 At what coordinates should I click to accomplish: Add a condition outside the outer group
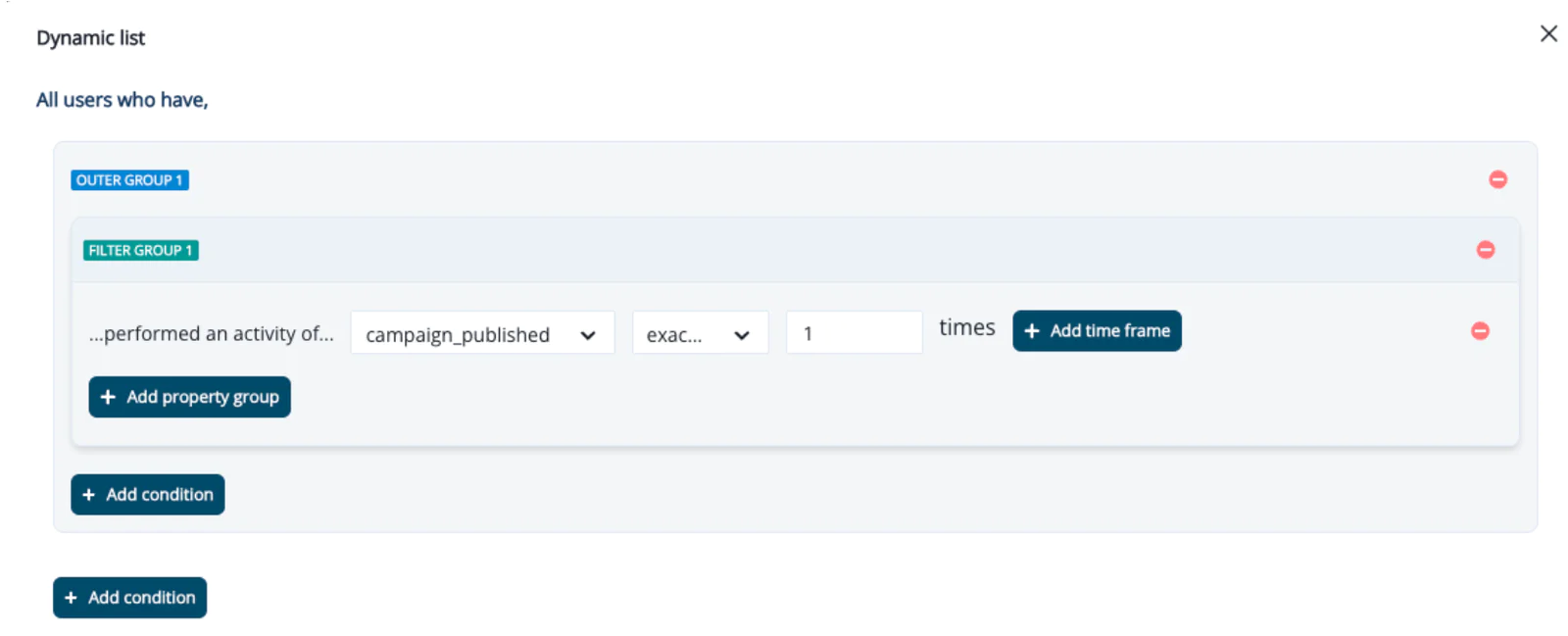pos(129,597)
